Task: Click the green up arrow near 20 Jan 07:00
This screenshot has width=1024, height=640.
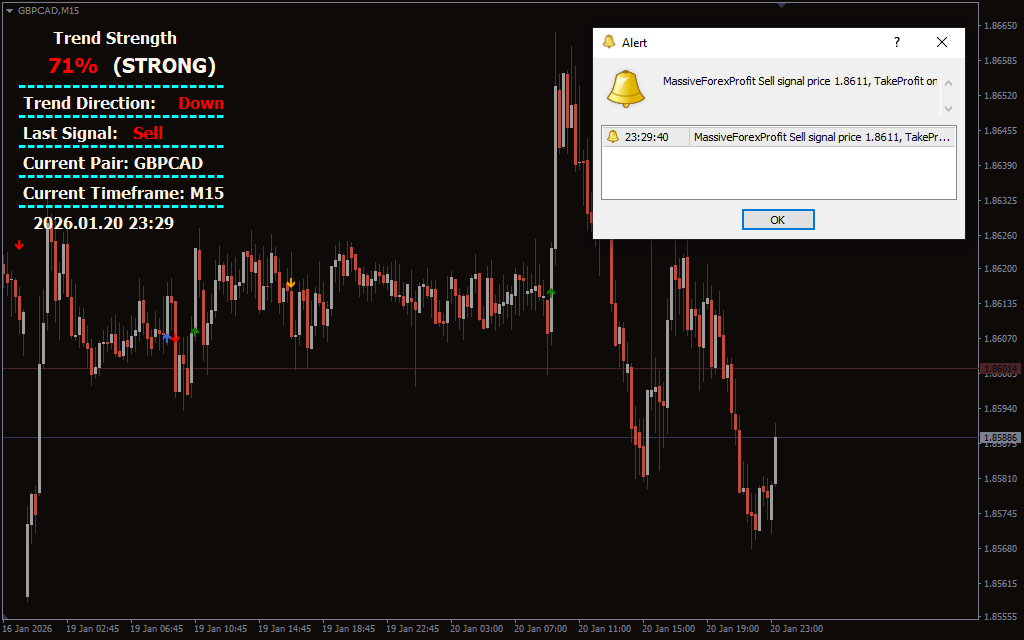Action: (x=550, y=293)
